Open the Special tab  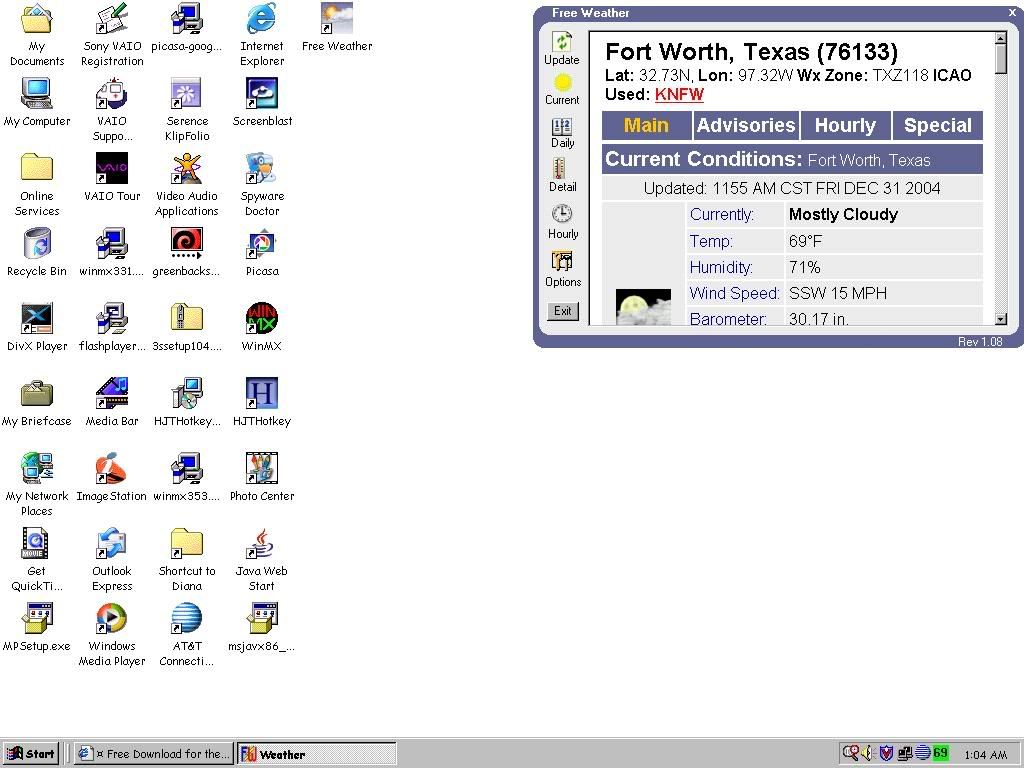(x=938, y=125)
